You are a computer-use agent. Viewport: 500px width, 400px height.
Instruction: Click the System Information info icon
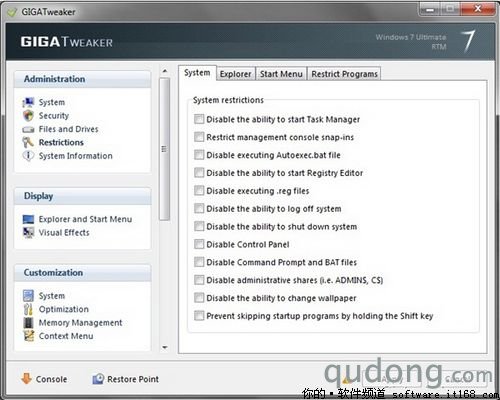point(28,156)
